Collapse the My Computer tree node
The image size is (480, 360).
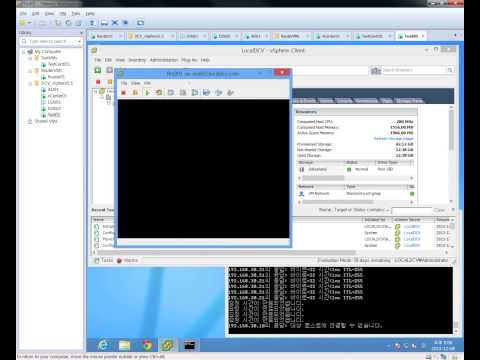click(x=23, y=52)
